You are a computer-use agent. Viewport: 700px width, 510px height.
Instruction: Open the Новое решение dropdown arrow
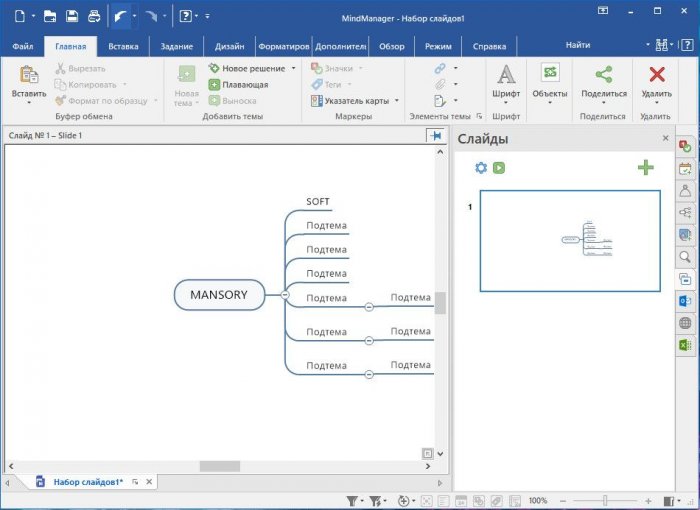(294, 68)
